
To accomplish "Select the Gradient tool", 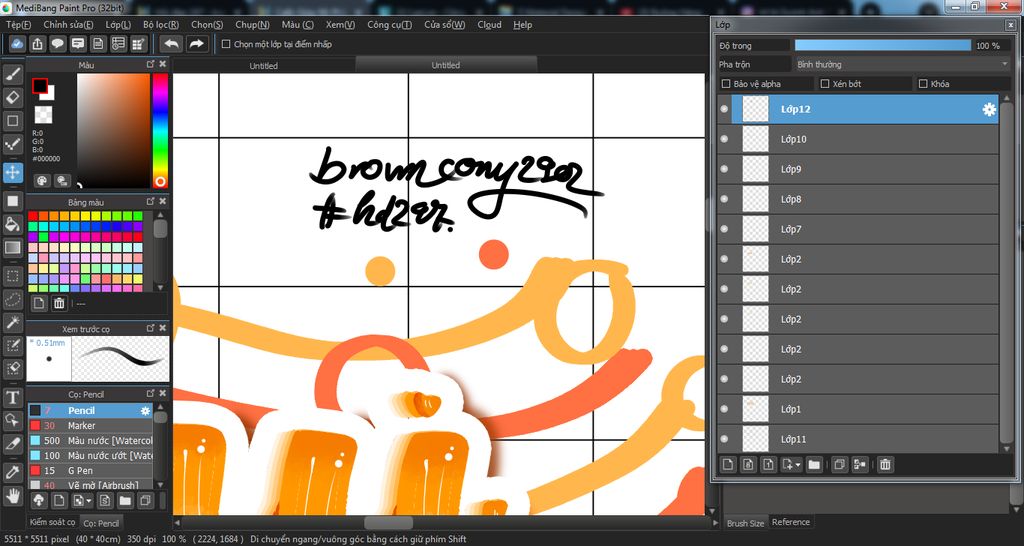I will tap(12, 248).
